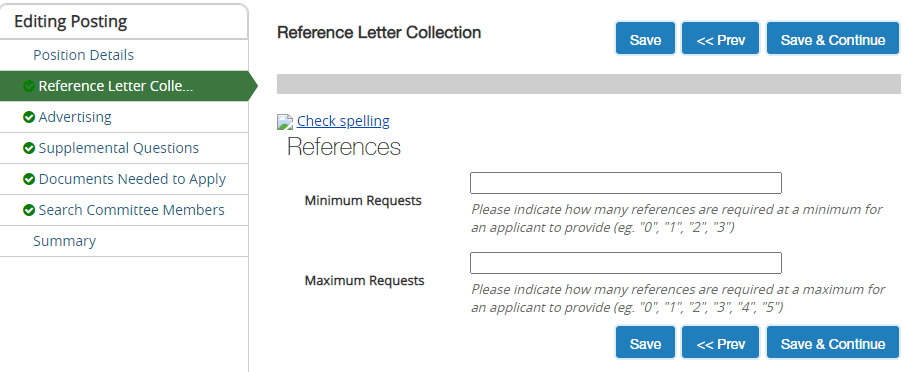921x372 pixels.
Task: Click the top Save & Continue button
Action: pos(833,39)
